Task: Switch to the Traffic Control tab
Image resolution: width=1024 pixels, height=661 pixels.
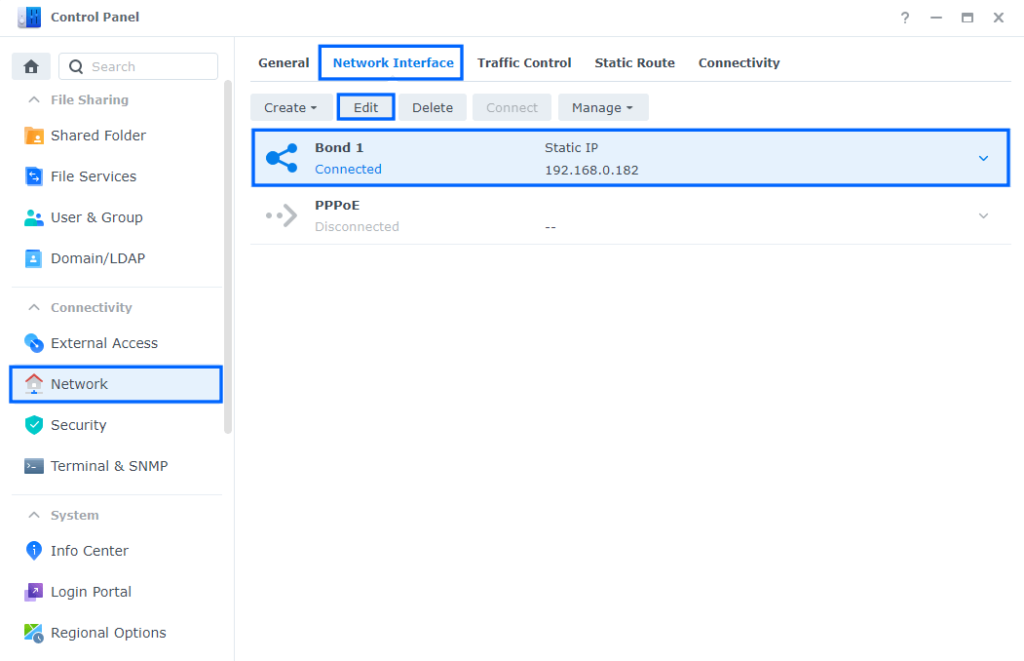Action: [x=524, y=62]
